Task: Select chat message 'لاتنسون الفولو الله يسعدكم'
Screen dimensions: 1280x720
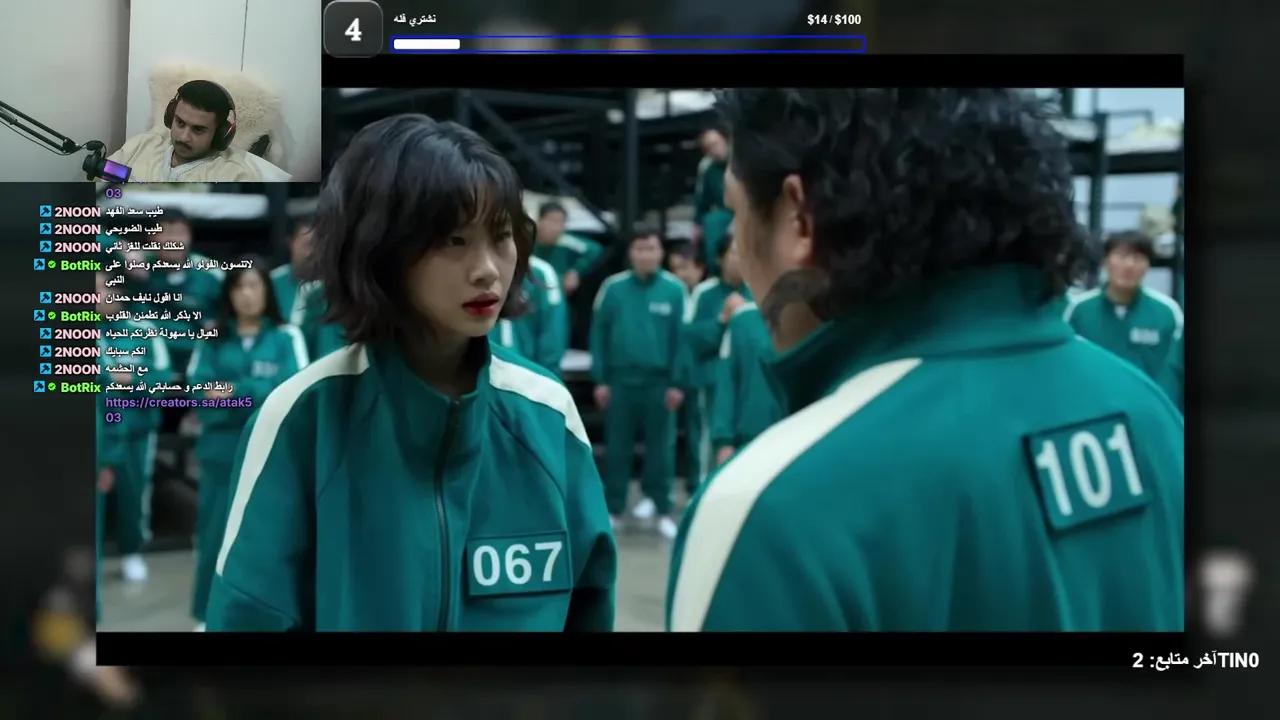Action: pos(178,272)
